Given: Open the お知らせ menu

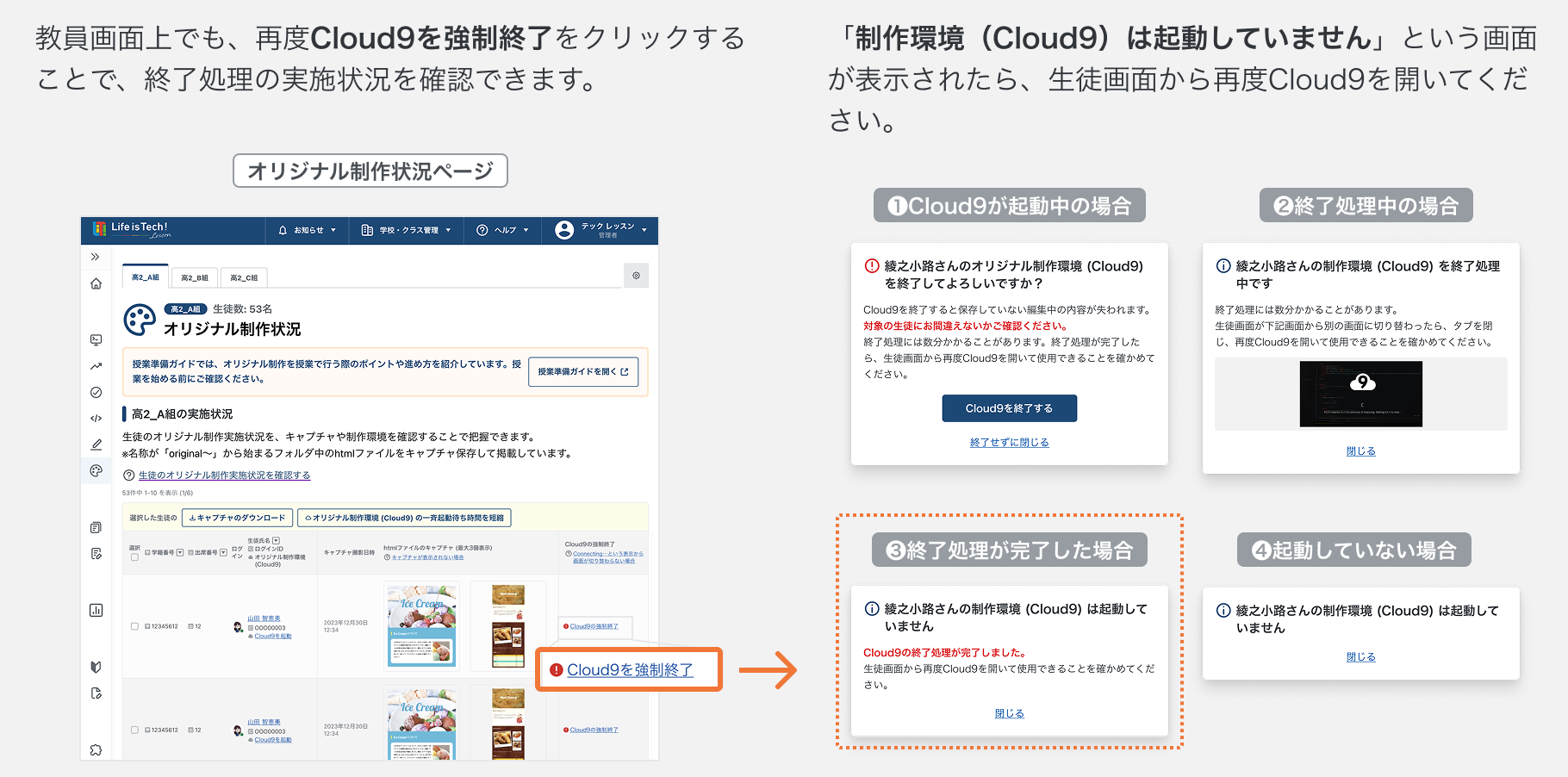Looking at the screenshot, I should (307, 230).
